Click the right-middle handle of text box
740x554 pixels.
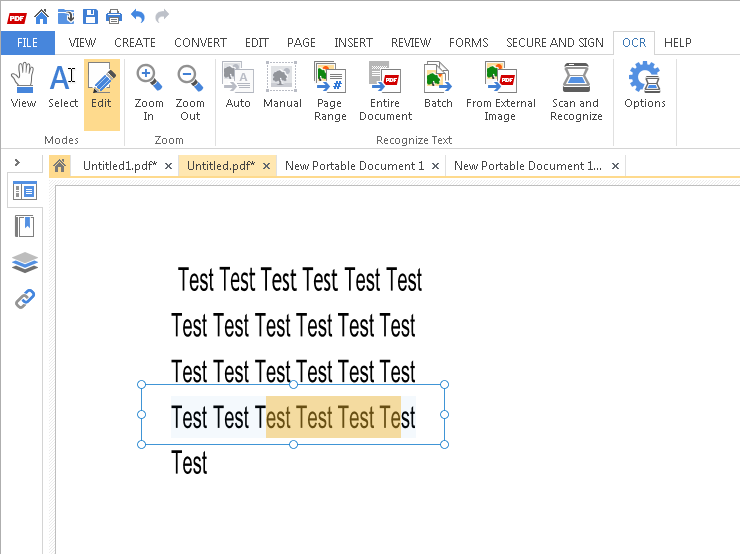click(x=444, y=415)
